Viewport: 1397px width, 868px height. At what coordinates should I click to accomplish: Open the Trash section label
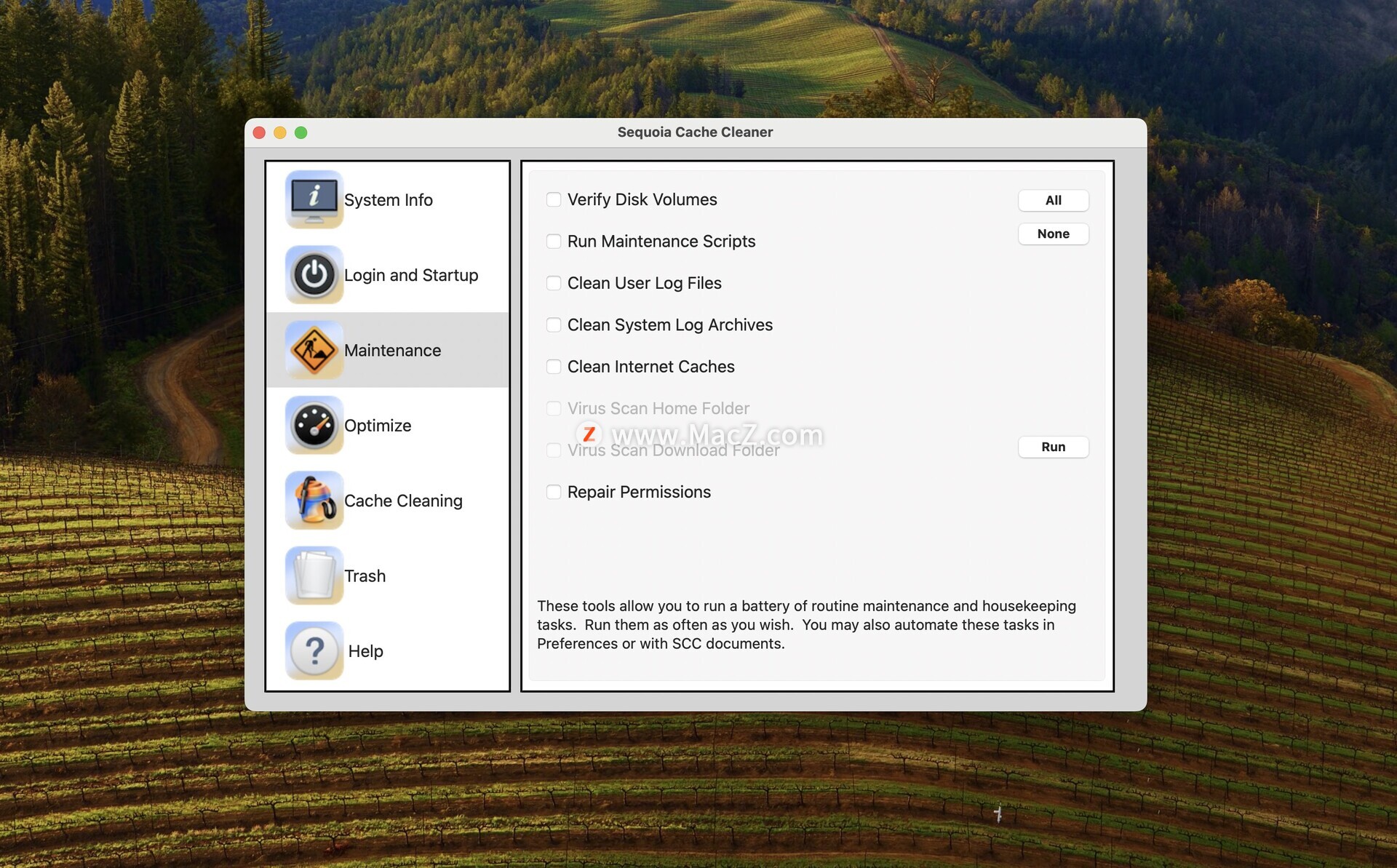point(365,576)
